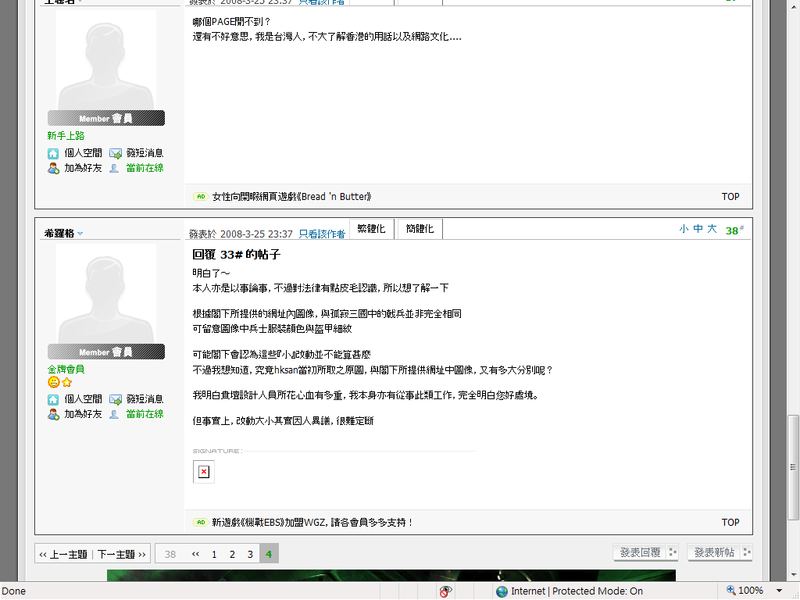Click 發短消息 envelope icon for the 金牌會員 member
This screenshot has height=600, width=800.
tap(115, 399)
